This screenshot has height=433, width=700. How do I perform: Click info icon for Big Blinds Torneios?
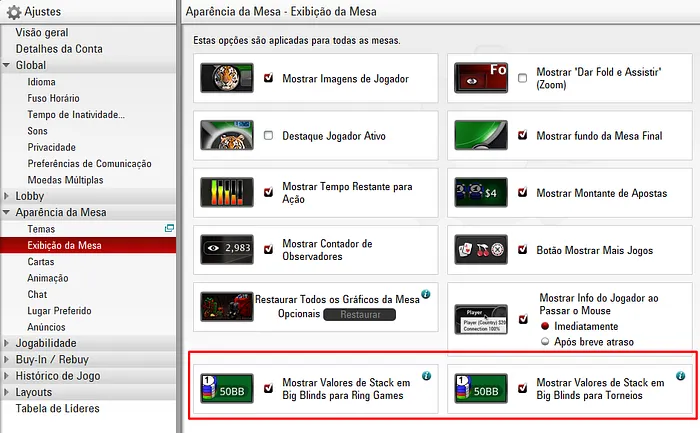coord(680,376)
